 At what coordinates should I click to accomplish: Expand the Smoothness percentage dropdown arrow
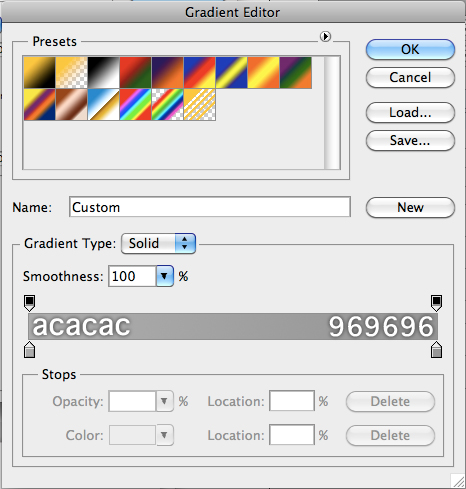pyautogui.click(x=165, y=276)
